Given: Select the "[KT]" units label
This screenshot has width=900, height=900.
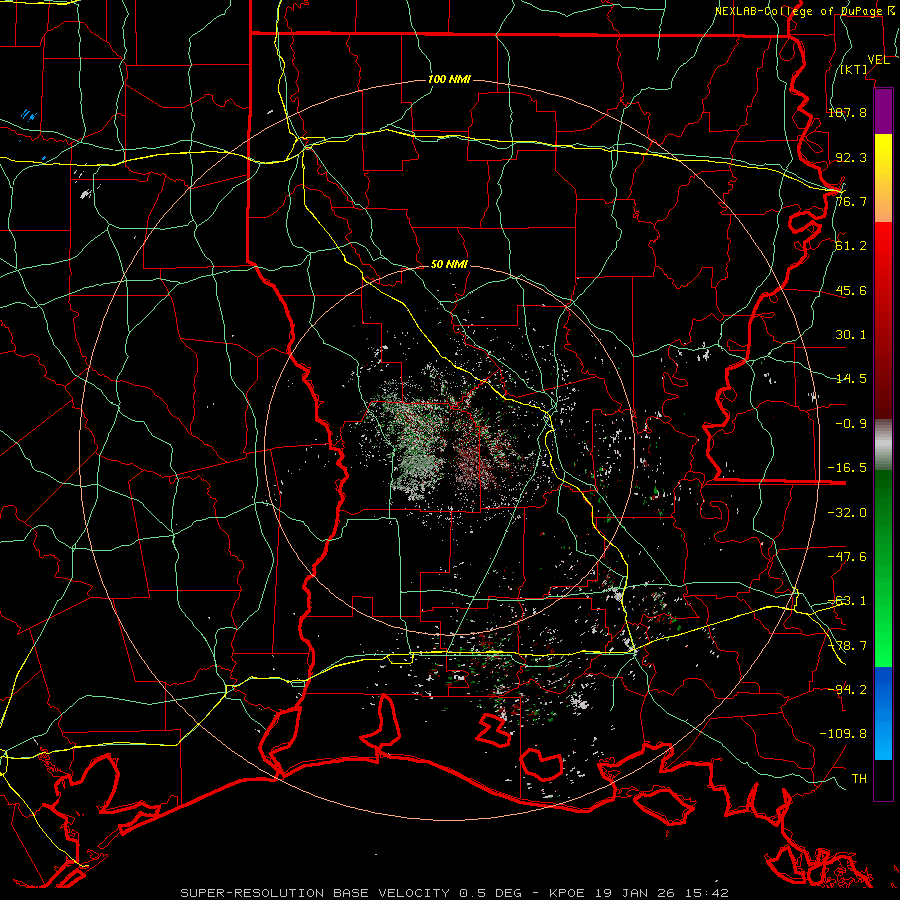Looking at the screenshot, I should pyautogui.click(x=854, y=69).
